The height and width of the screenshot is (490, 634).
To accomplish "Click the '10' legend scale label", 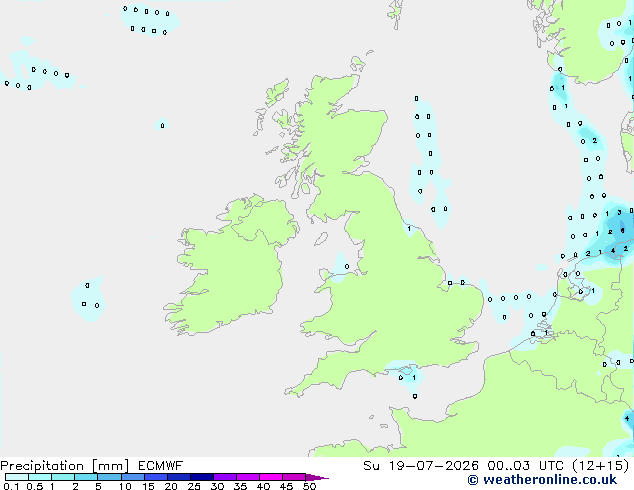I will pyautogui.click(x=125, y=486).
